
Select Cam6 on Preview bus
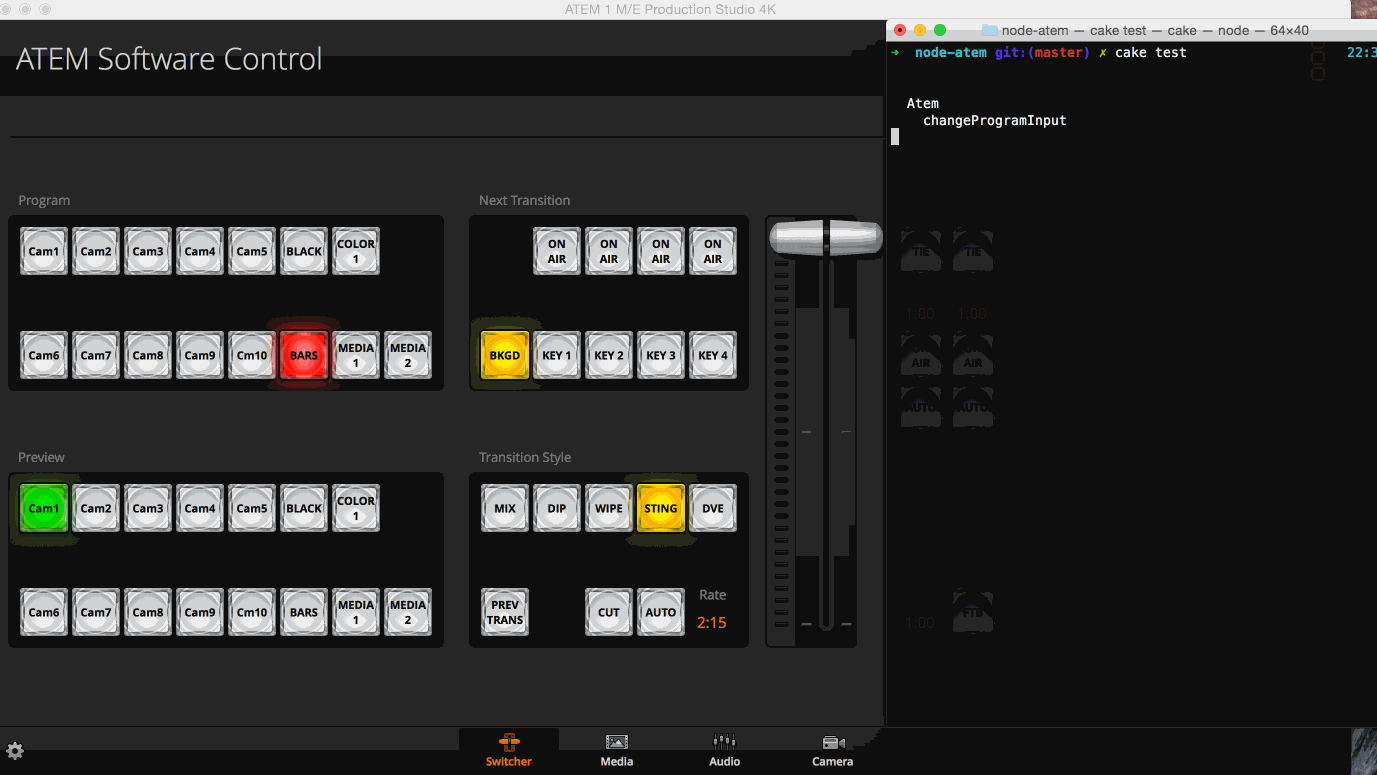pyautogui.click(x=44, y=612)
